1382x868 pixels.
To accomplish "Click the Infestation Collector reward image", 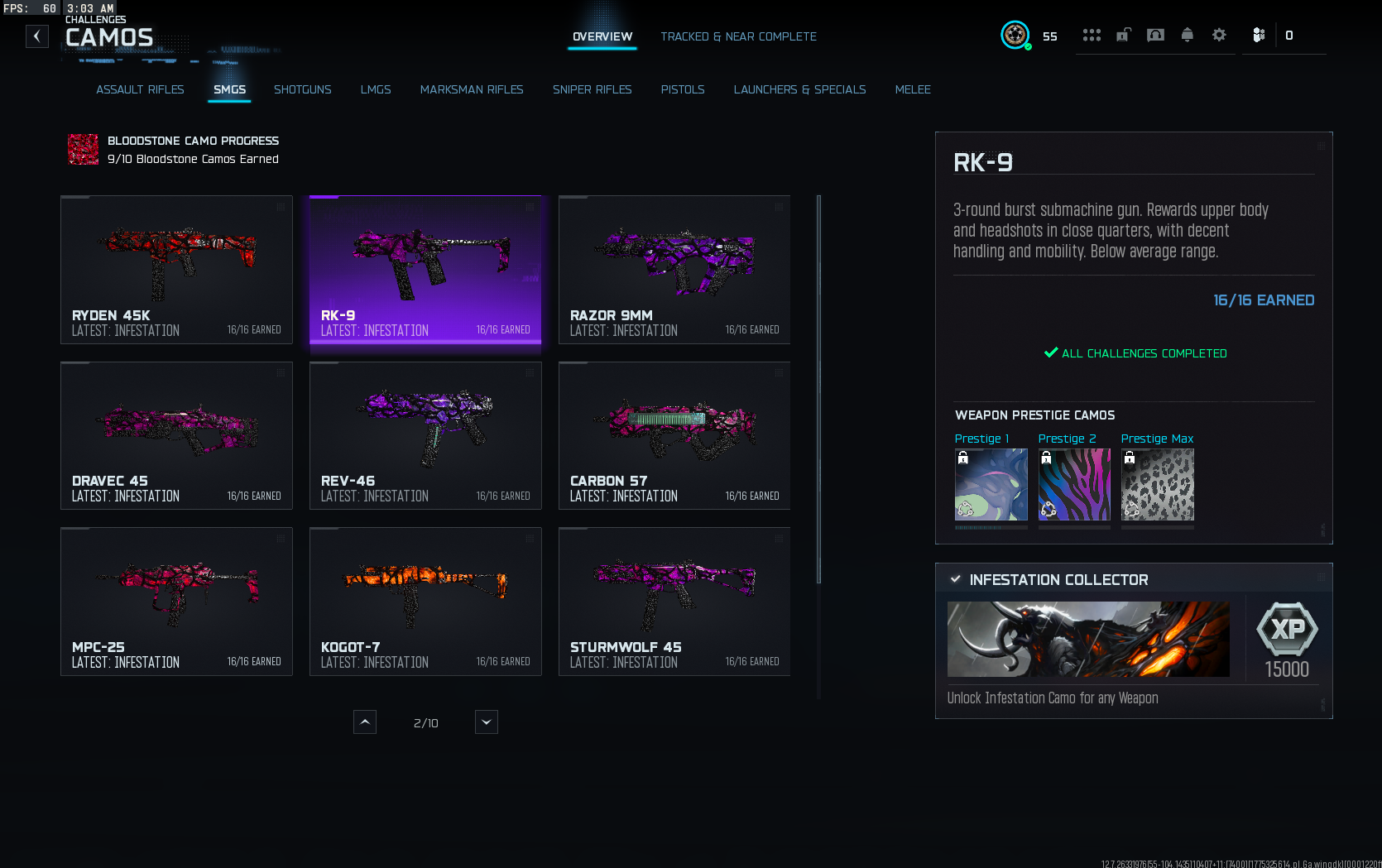I will click(1088, 639).
